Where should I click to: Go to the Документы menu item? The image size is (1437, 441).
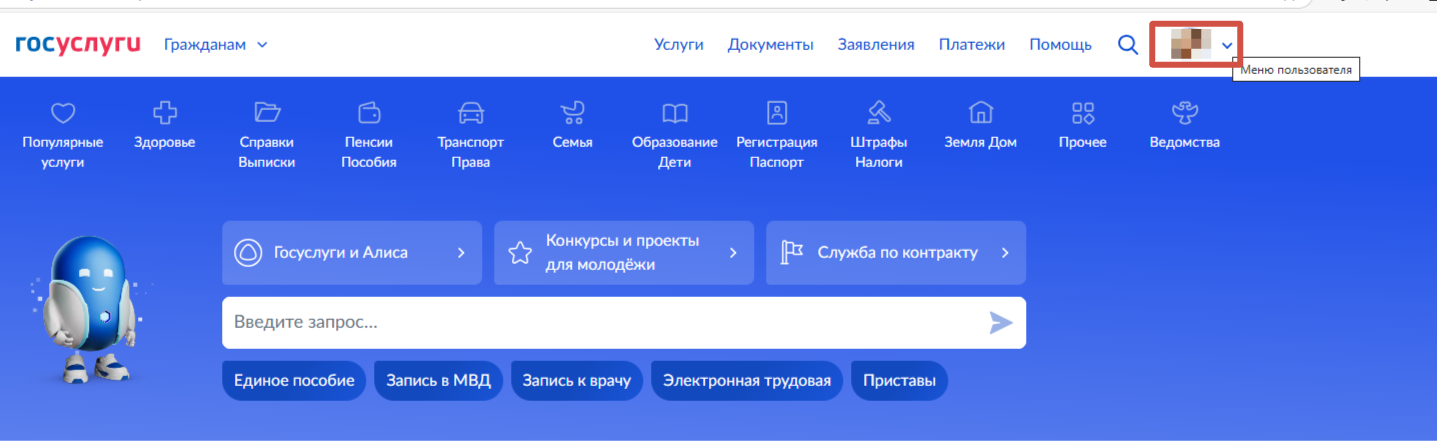pos(770,45)
